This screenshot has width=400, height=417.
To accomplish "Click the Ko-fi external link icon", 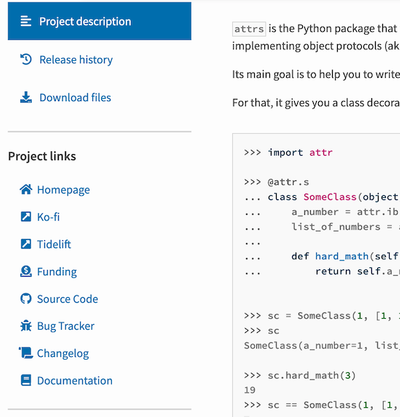I will pyautogui.click(x=26, y=217).
